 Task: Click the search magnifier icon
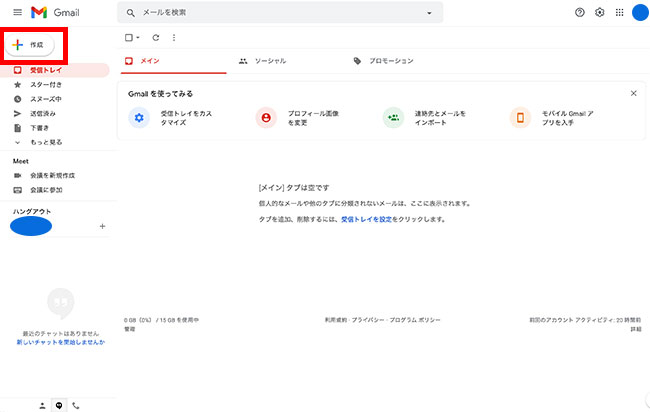point(131,13)
